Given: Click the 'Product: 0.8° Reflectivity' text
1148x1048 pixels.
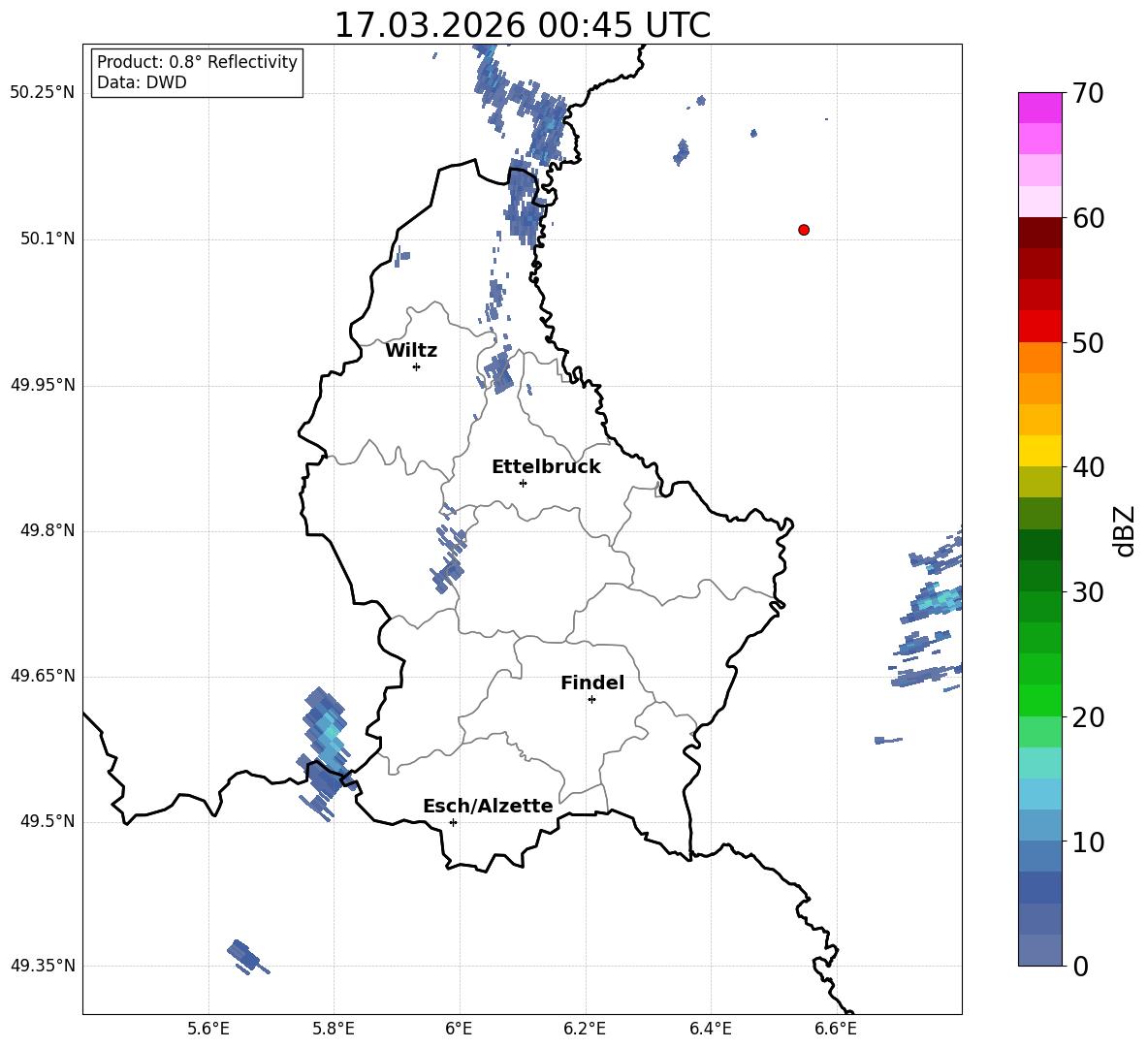Looking at the screenshot, I should [197, 62].
